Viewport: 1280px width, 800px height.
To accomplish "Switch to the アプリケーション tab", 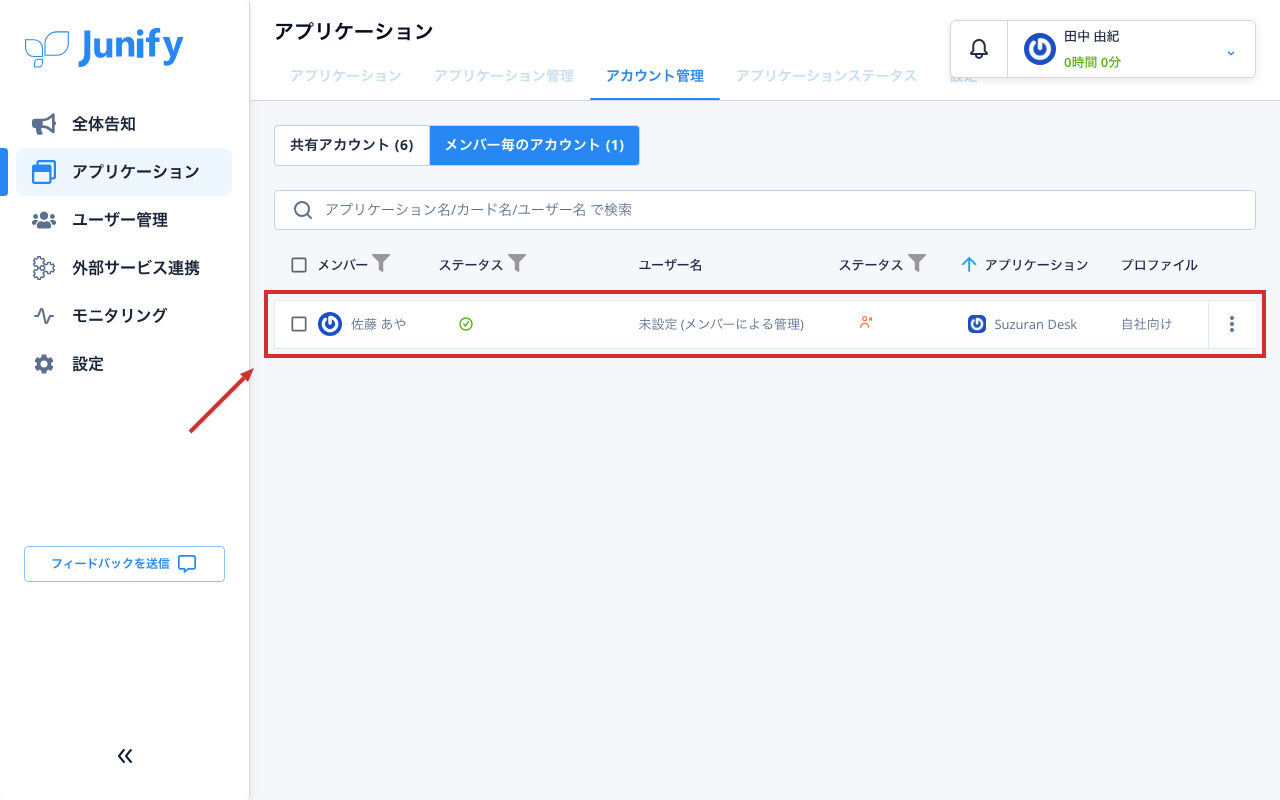I will pyautogui.click(x=345, y=76).
